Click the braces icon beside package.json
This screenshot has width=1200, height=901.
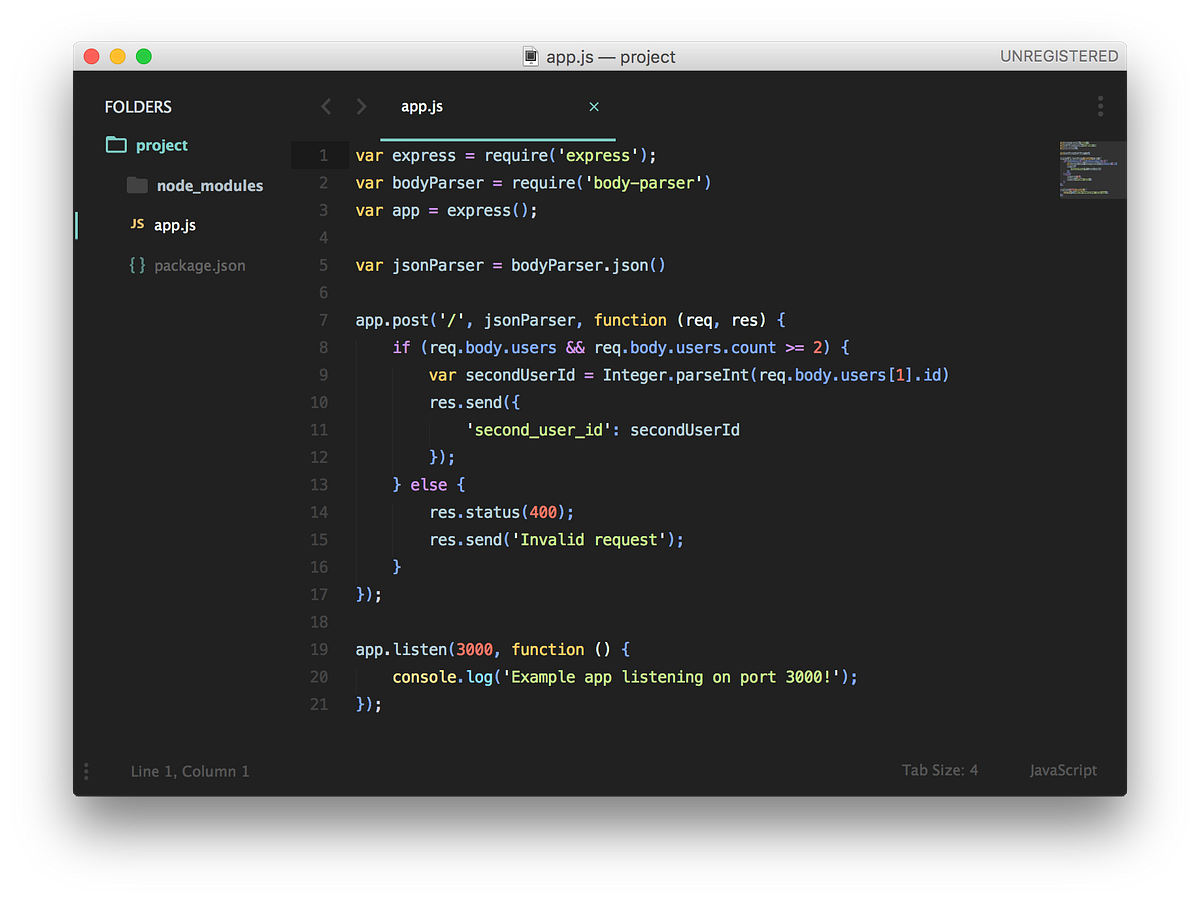tap(137, 265)
